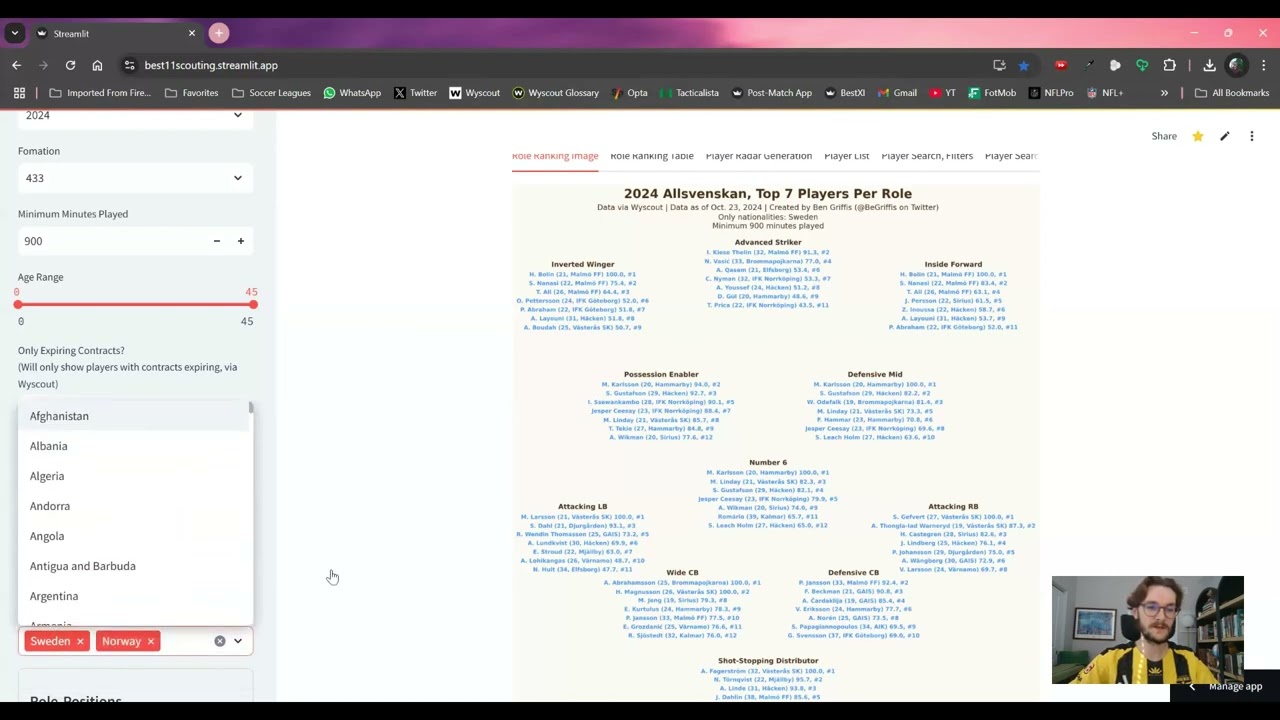Open browser downloads
The height and width of the screenshot is (720, 1280).
[x=1209, y=65]
